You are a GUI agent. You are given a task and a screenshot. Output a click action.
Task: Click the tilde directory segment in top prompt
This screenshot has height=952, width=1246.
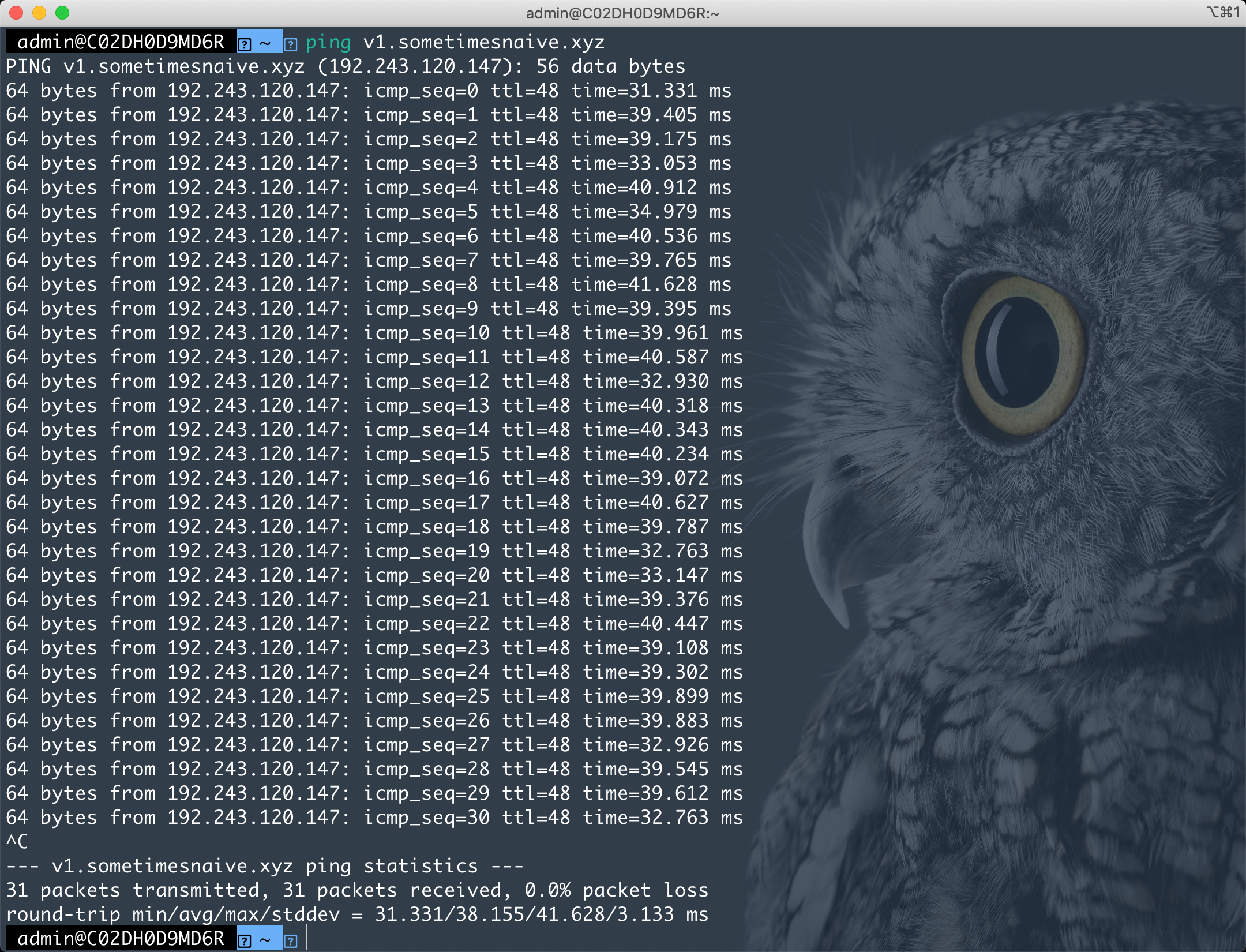click(265, 42)
